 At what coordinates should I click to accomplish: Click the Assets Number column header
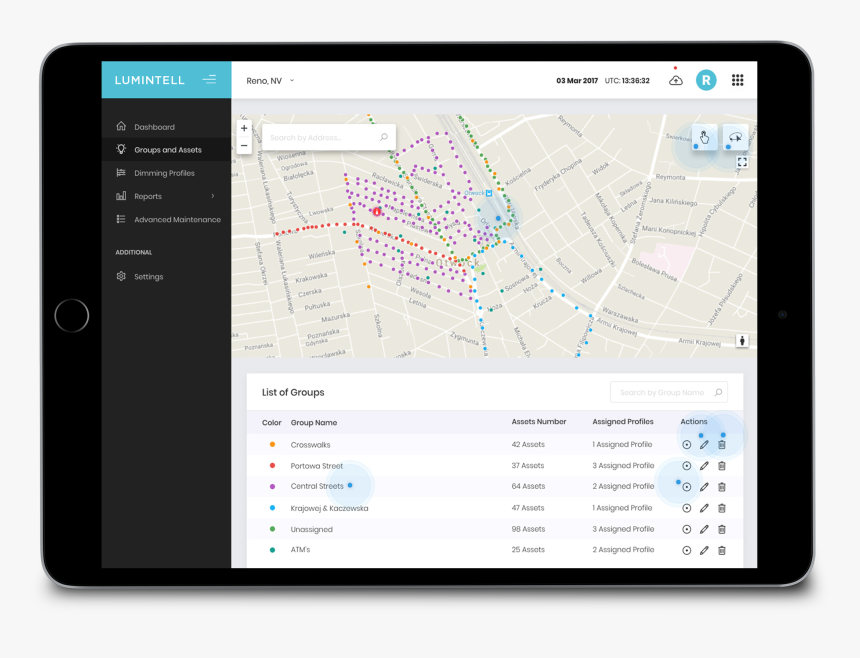pos(539,422)
